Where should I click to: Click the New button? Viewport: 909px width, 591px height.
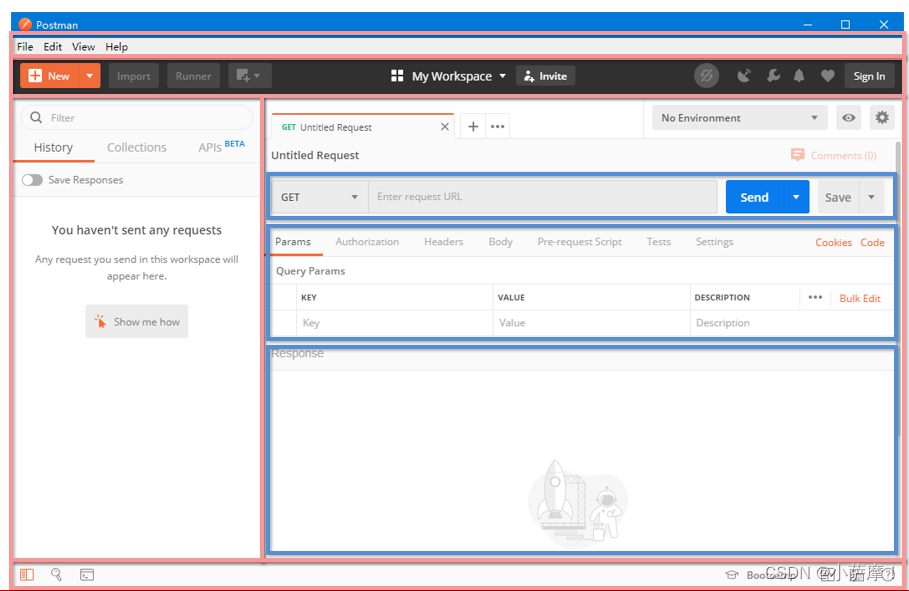(x=49, y=76)
